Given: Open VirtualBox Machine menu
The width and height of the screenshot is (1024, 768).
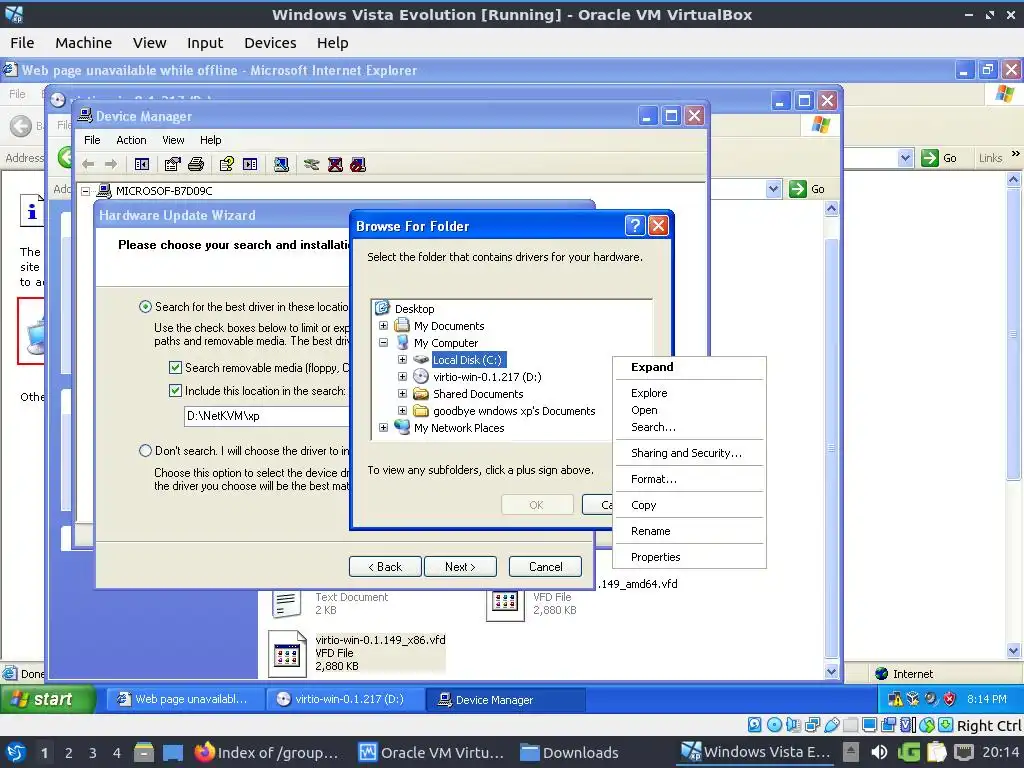Looking at the screenshot, I should coord(83,43).
